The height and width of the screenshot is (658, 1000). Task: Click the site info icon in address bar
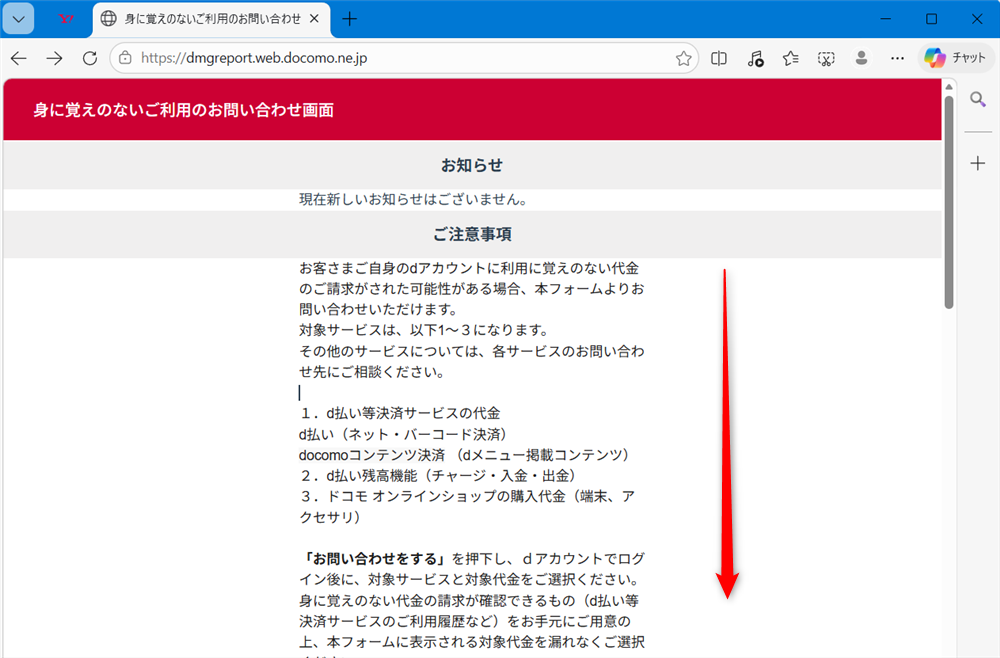tap(126, 58)
